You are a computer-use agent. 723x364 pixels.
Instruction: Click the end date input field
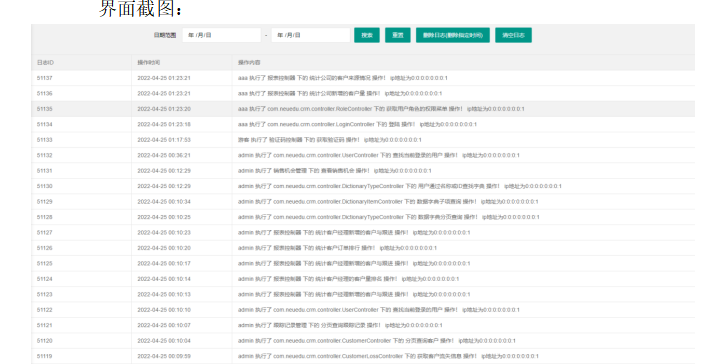[311, 35]
